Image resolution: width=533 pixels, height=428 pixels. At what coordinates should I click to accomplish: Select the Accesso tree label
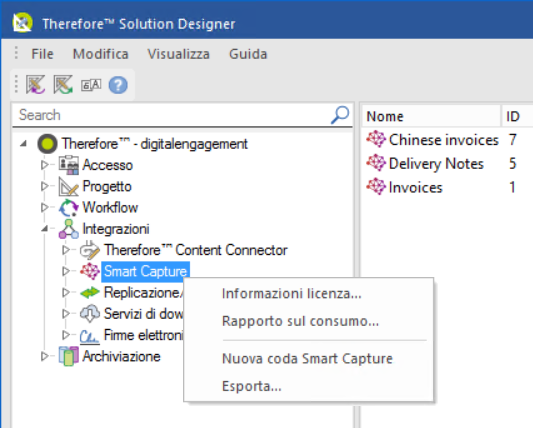tap(107, 165)
